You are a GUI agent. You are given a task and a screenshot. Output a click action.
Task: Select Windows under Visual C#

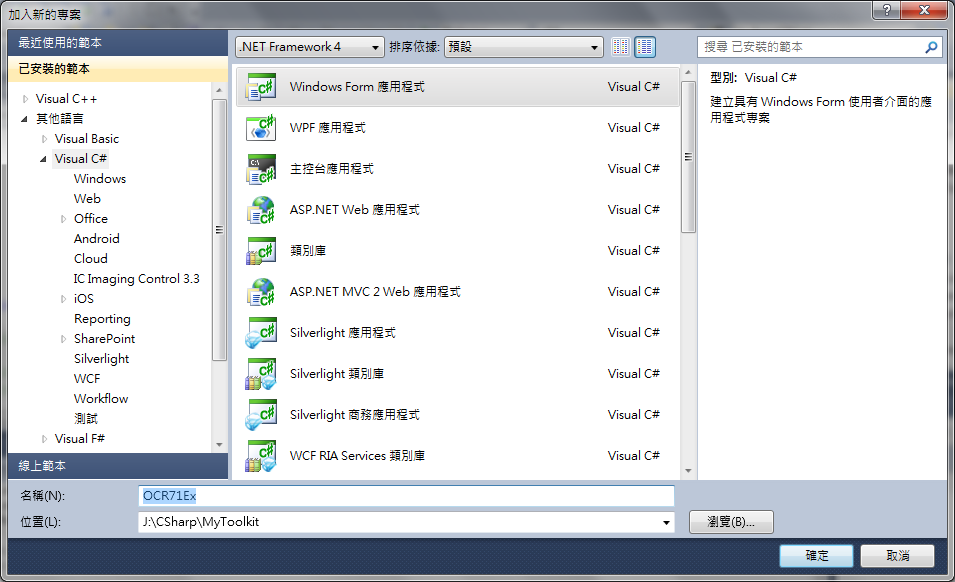point(100,179)
